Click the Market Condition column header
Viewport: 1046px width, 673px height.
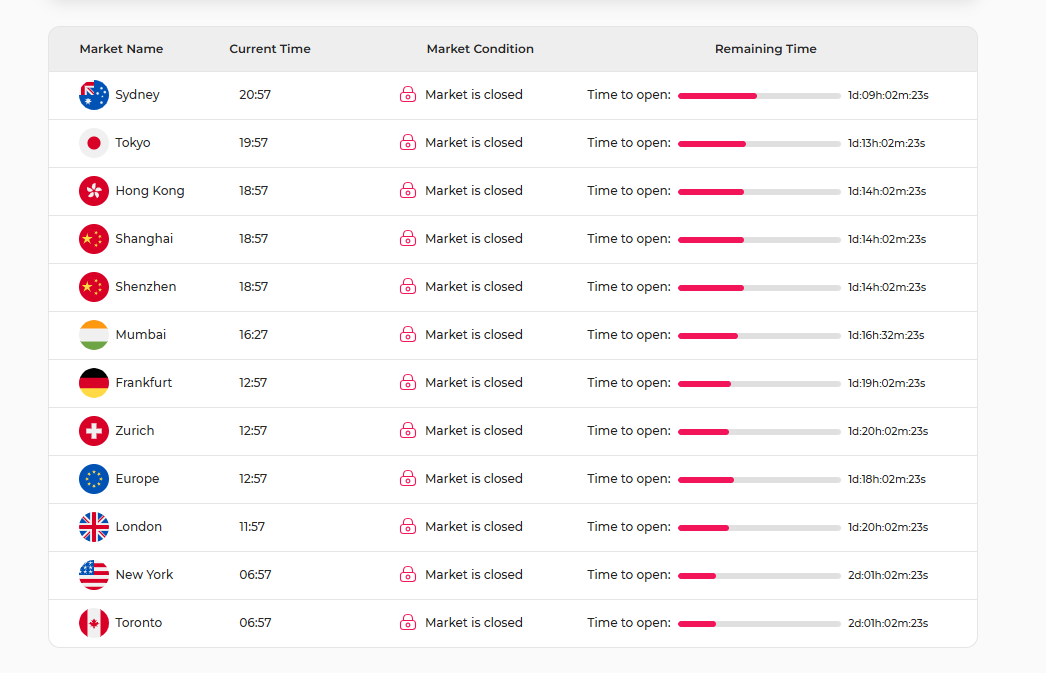tap(480, 49)
